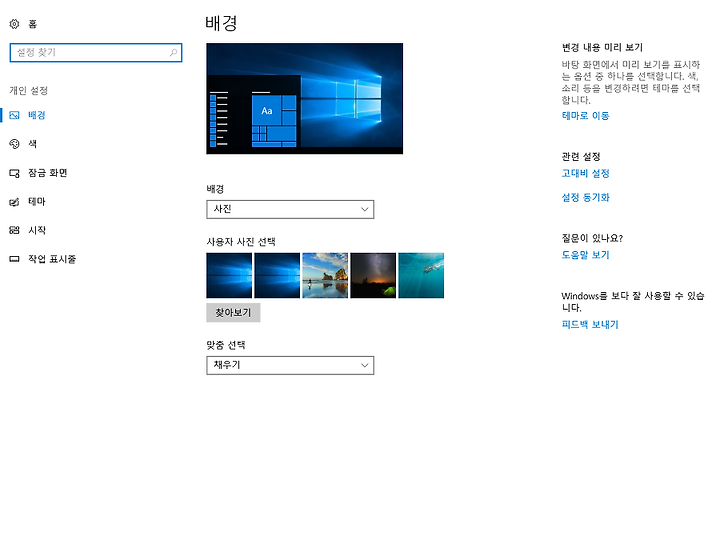The image size is (720, 540).
Task: Click the desktop background preview image
Action: (x=304, y=99)
